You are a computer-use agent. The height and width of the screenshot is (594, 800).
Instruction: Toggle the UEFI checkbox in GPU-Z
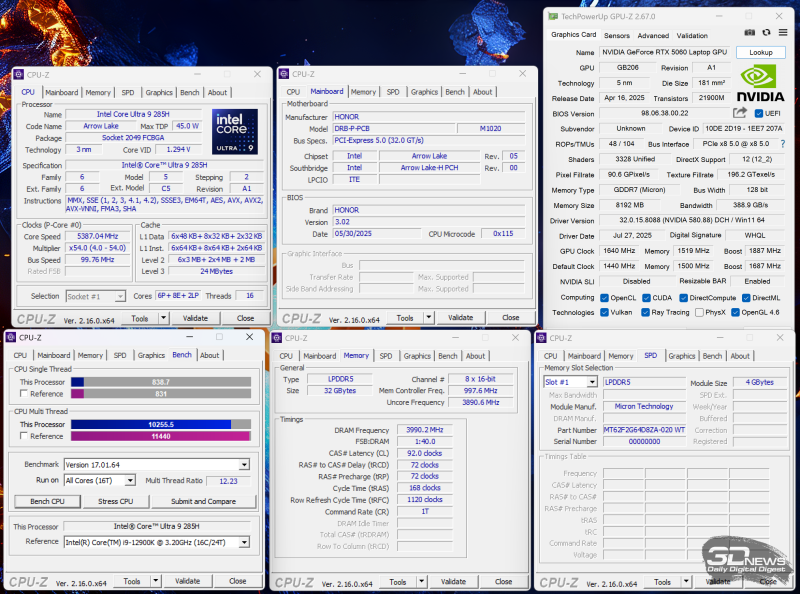click(x=757, y=114)
